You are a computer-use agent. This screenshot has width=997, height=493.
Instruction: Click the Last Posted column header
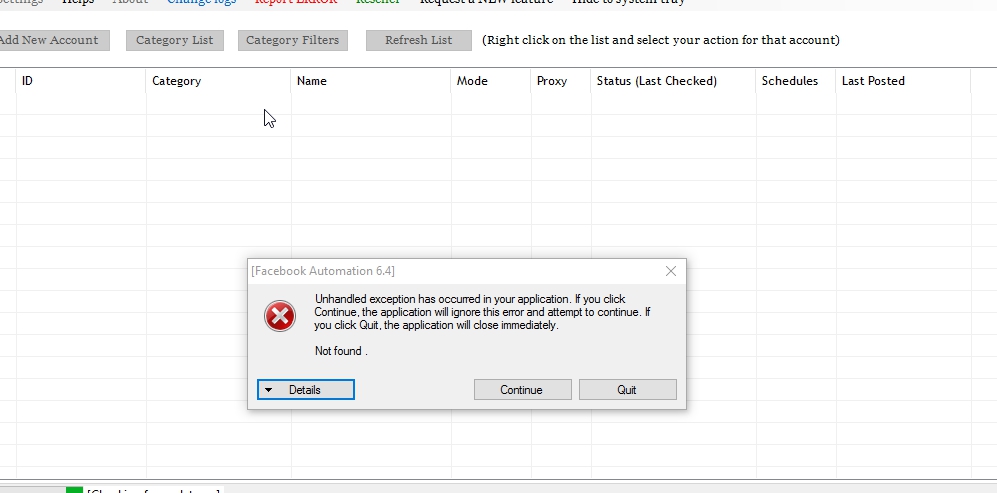[903, 81]
